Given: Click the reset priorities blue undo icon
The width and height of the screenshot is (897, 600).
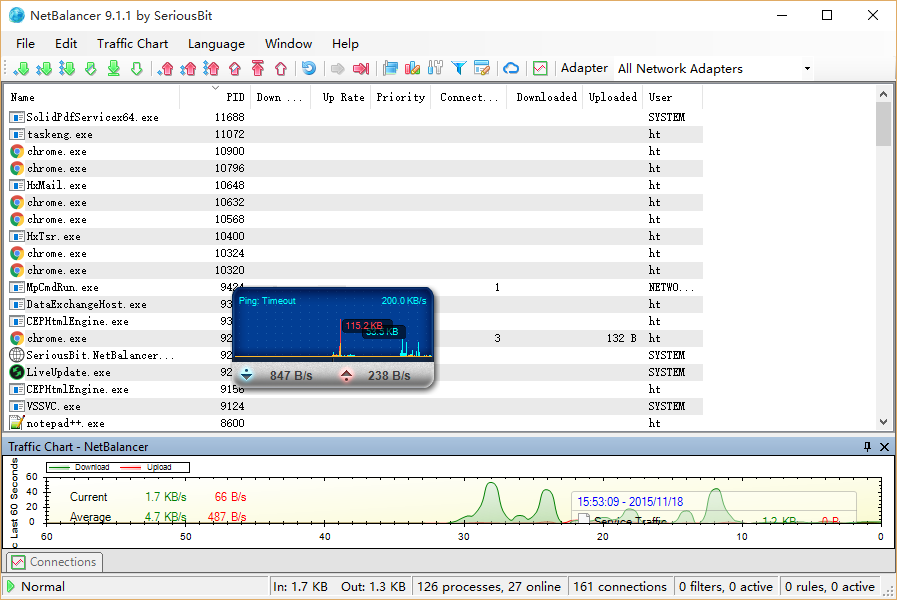Looking at the screenshot, I should [x=309, y=69].
